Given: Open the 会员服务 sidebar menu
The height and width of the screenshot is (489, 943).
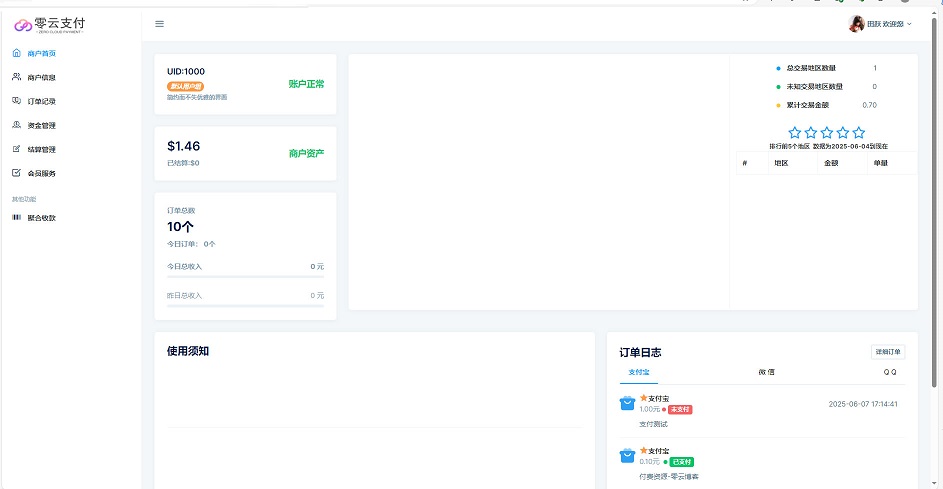Looking at the screenshot, I should click(41, 173).
